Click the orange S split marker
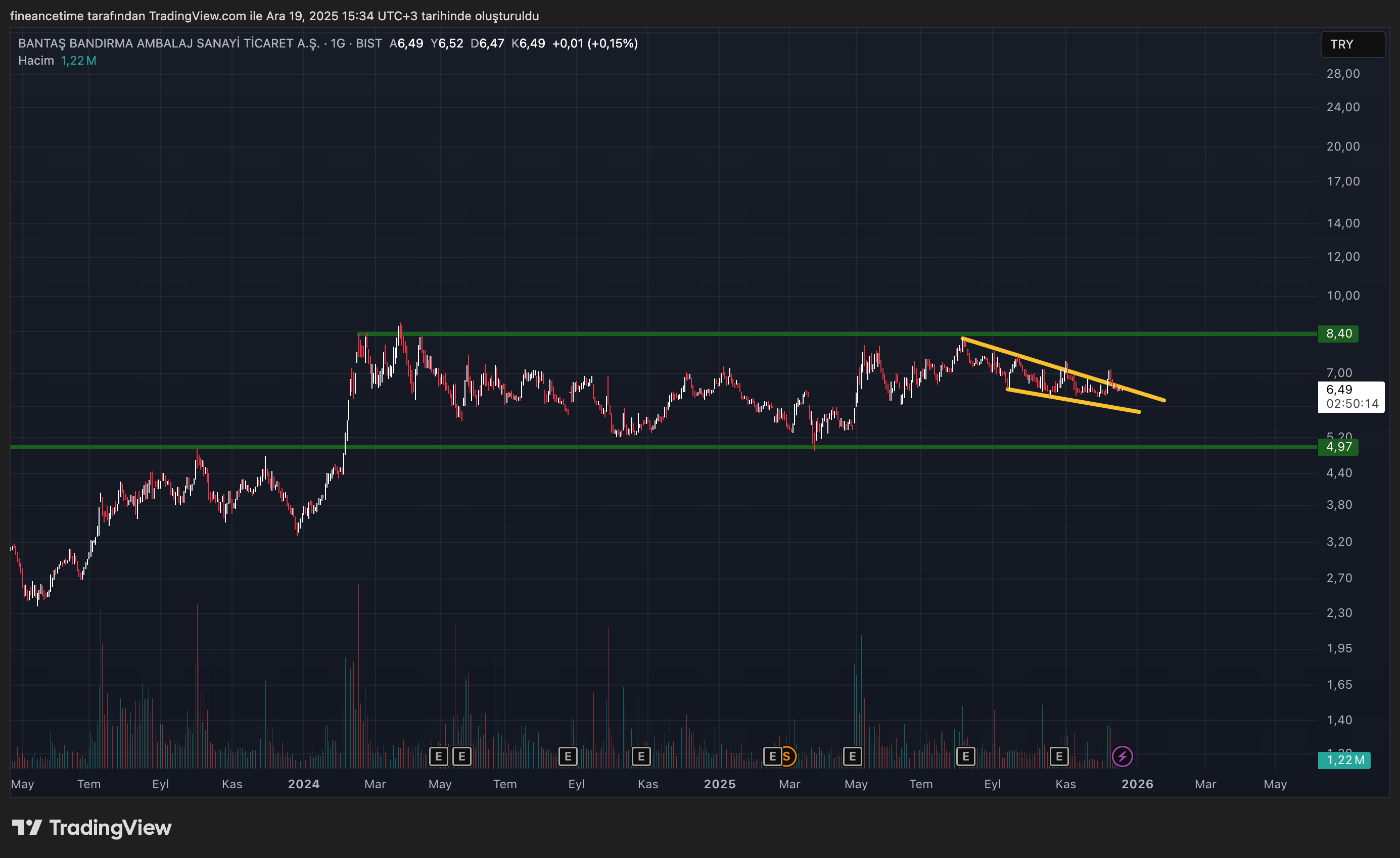 click(788, 756)
